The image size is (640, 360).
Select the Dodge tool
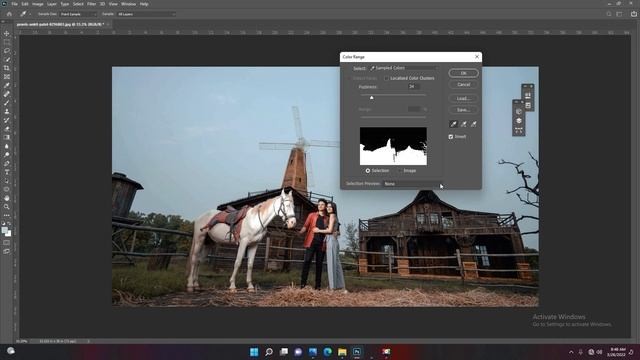pos(7,155)
